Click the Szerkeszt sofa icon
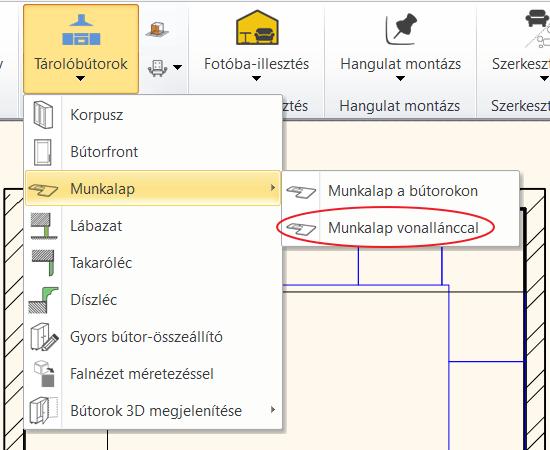 click(538, 29)
